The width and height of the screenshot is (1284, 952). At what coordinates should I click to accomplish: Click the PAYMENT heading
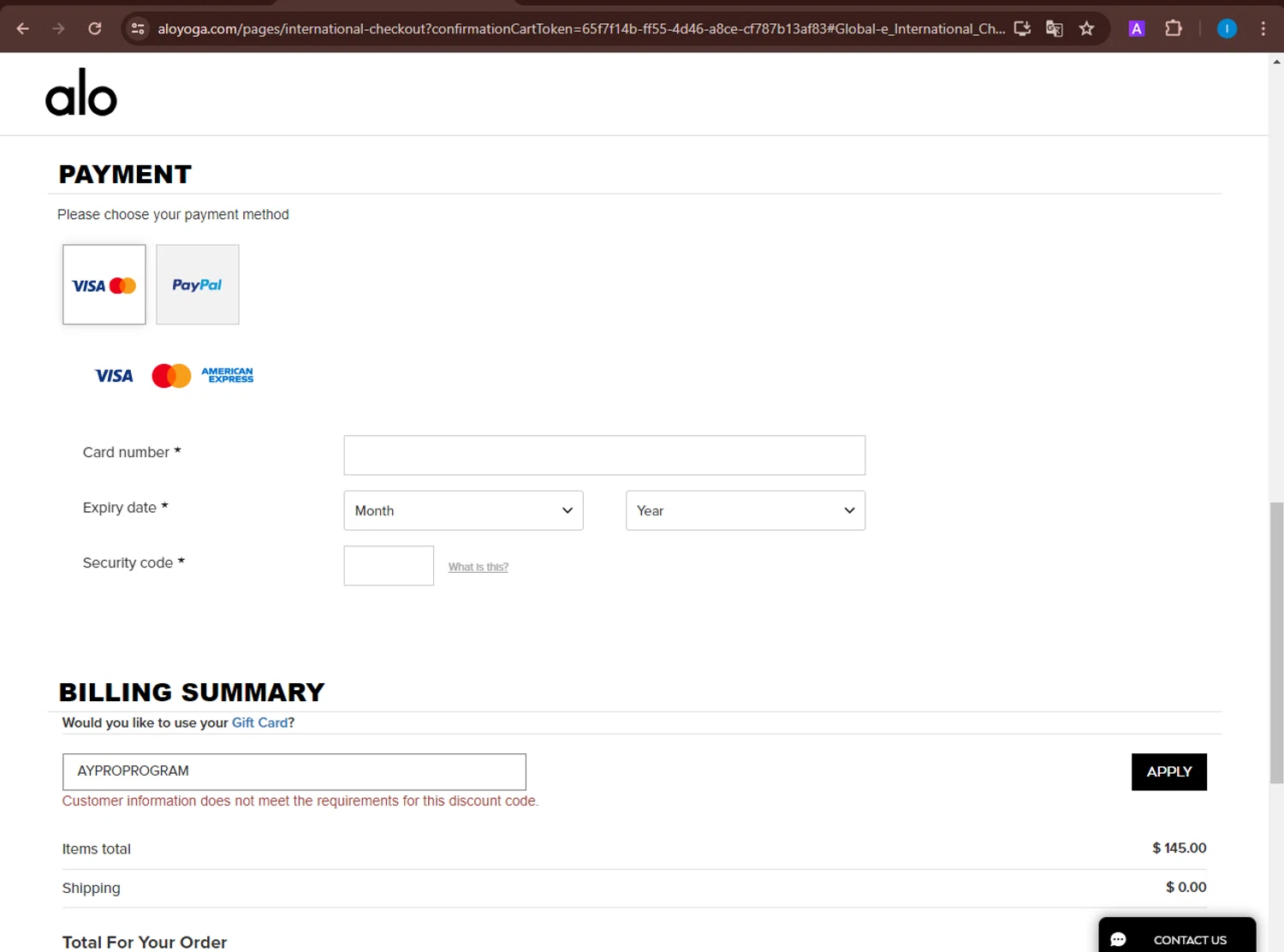125,174
